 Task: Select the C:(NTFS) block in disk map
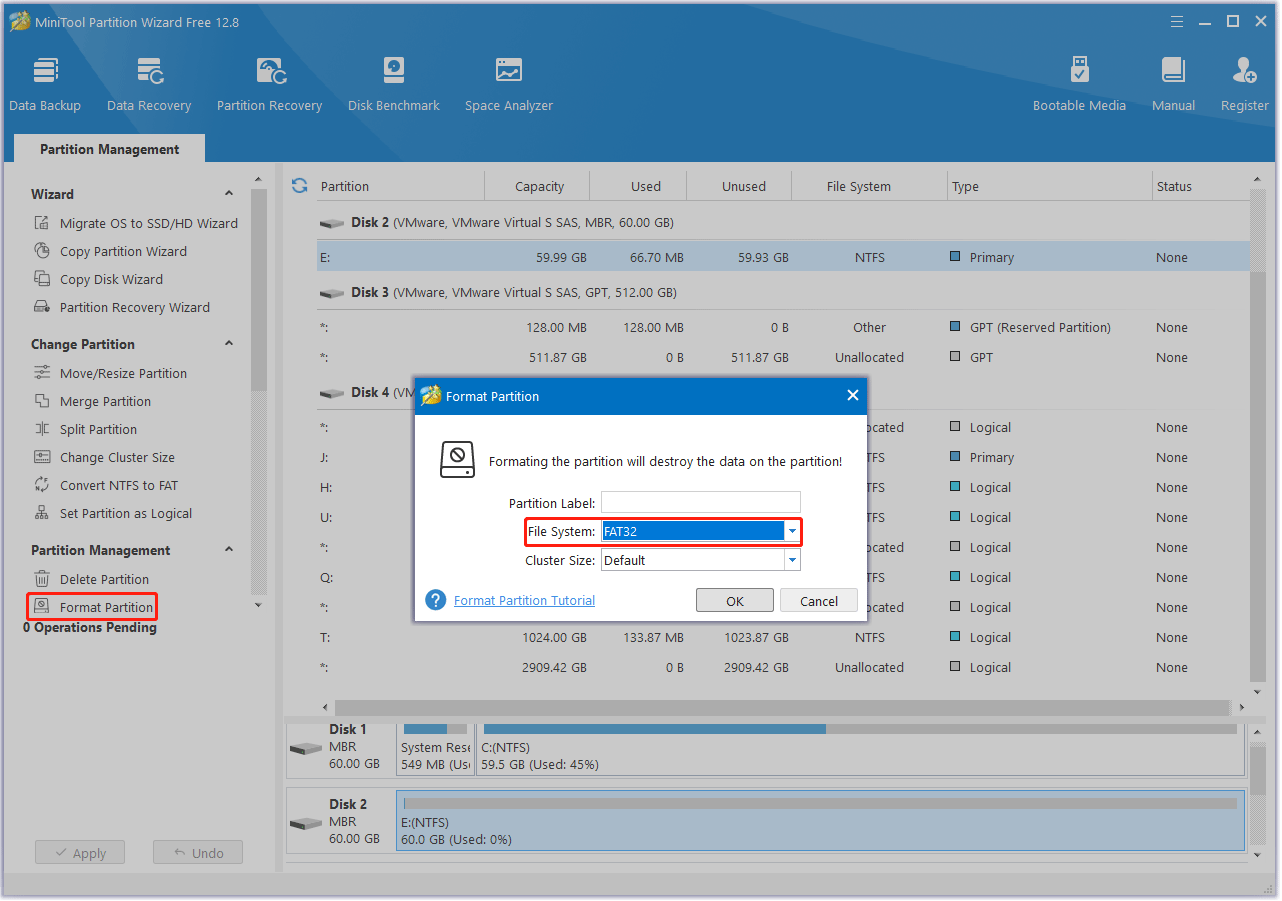click(x=860, y=748)
